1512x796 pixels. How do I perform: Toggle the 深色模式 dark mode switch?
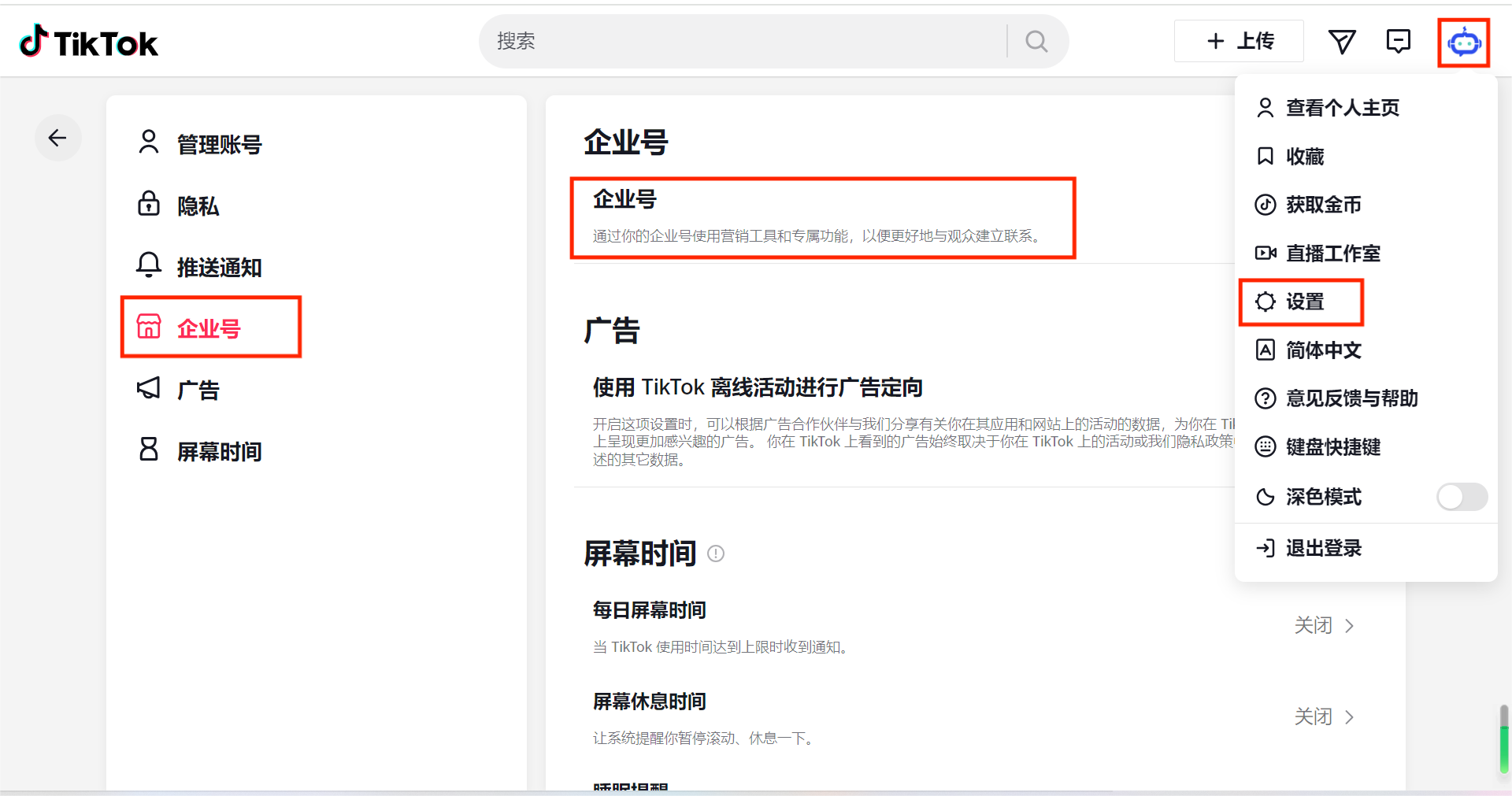[1462, 497]
